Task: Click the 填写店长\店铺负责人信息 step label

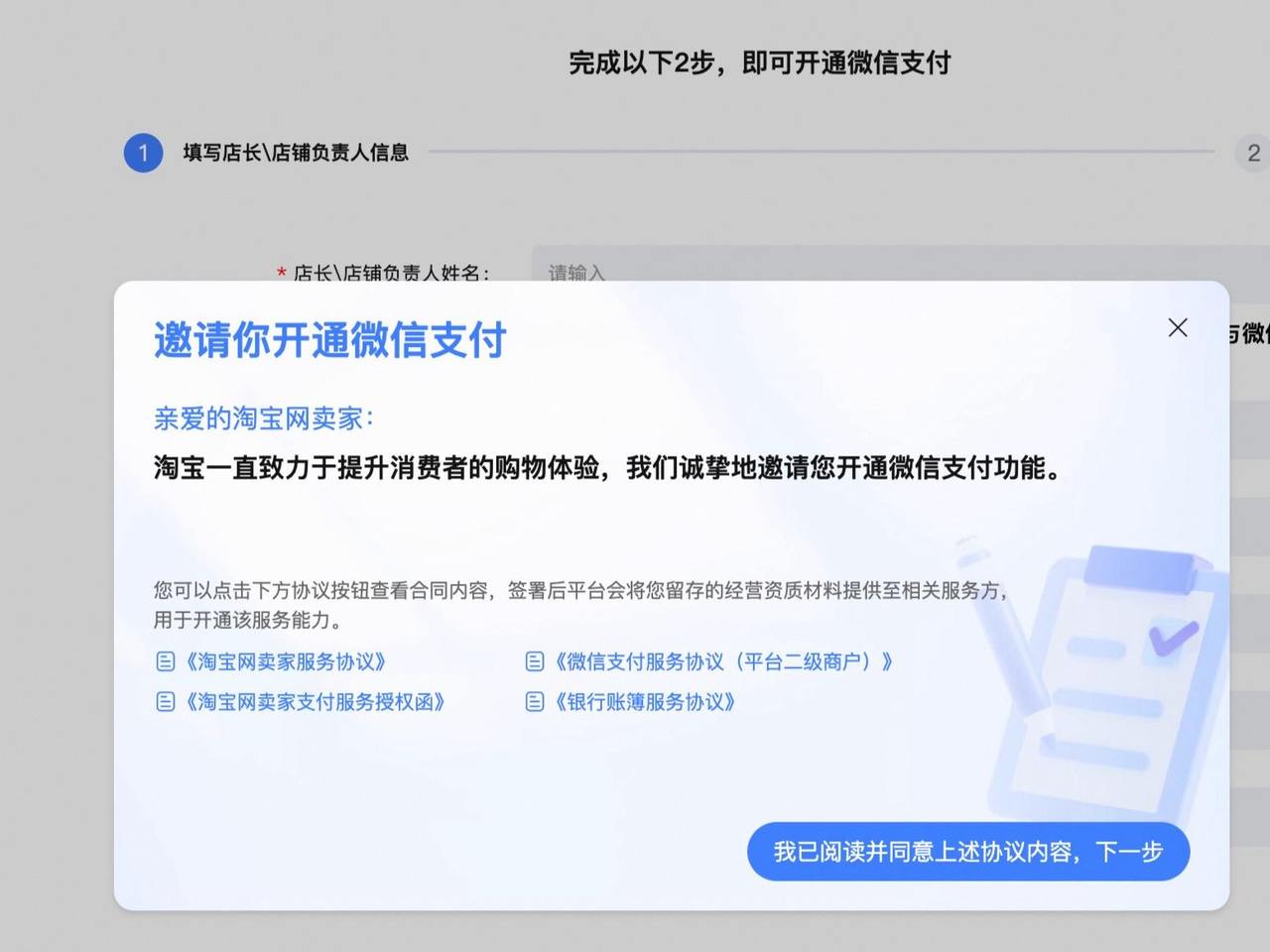Action: [296, 153]
